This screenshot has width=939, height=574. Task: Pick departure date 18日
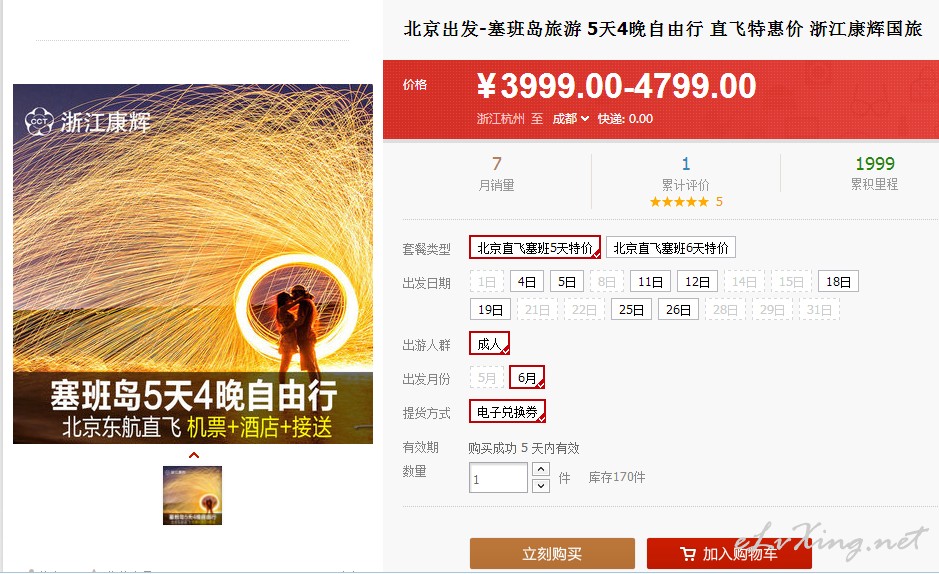(x=838, y=281)
